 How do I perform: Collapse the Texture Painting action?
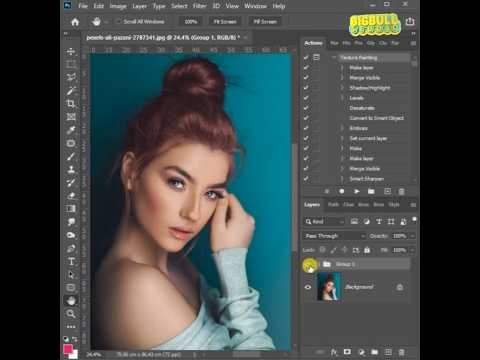coord(334,58)
